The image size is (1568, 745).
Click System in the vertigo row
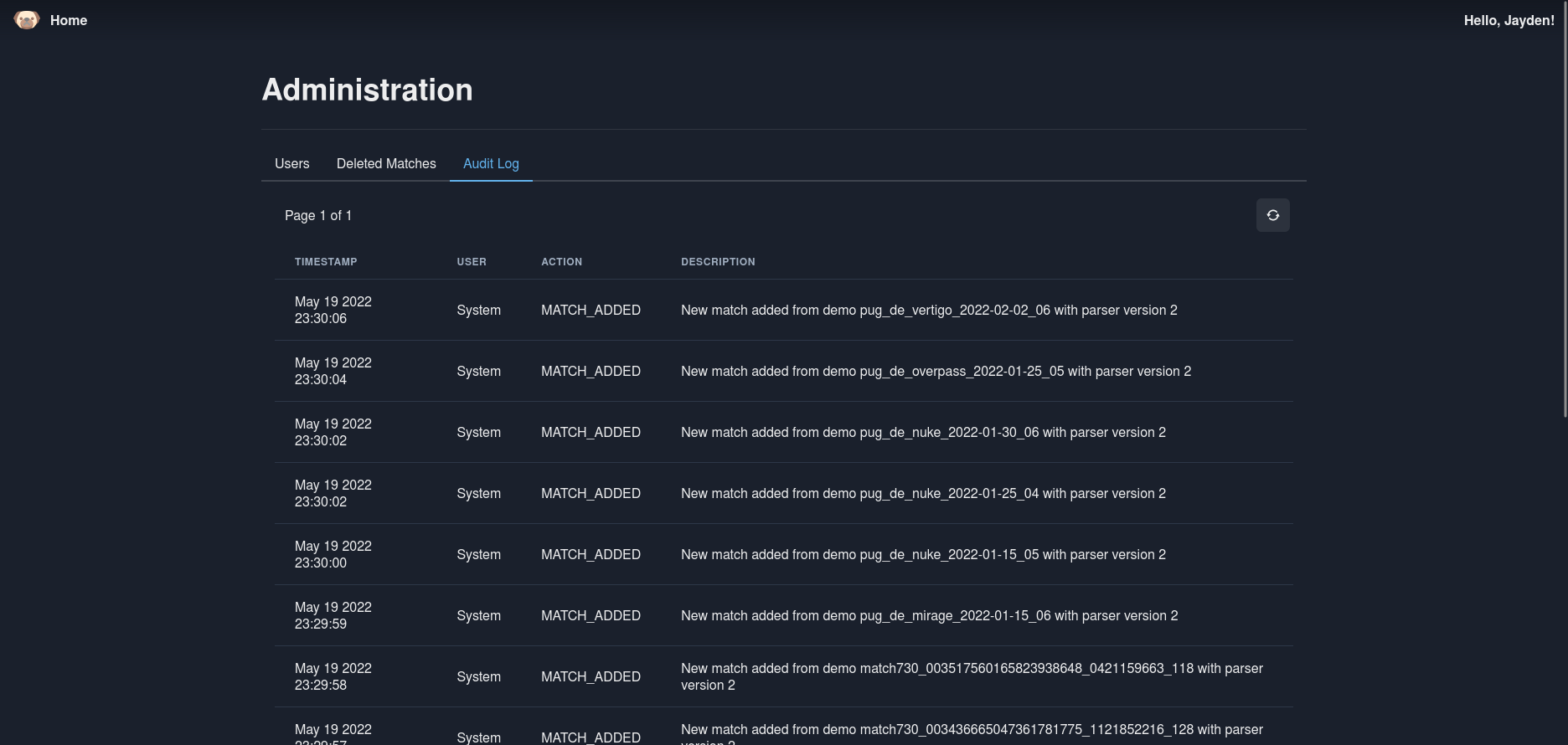point(478,310)
